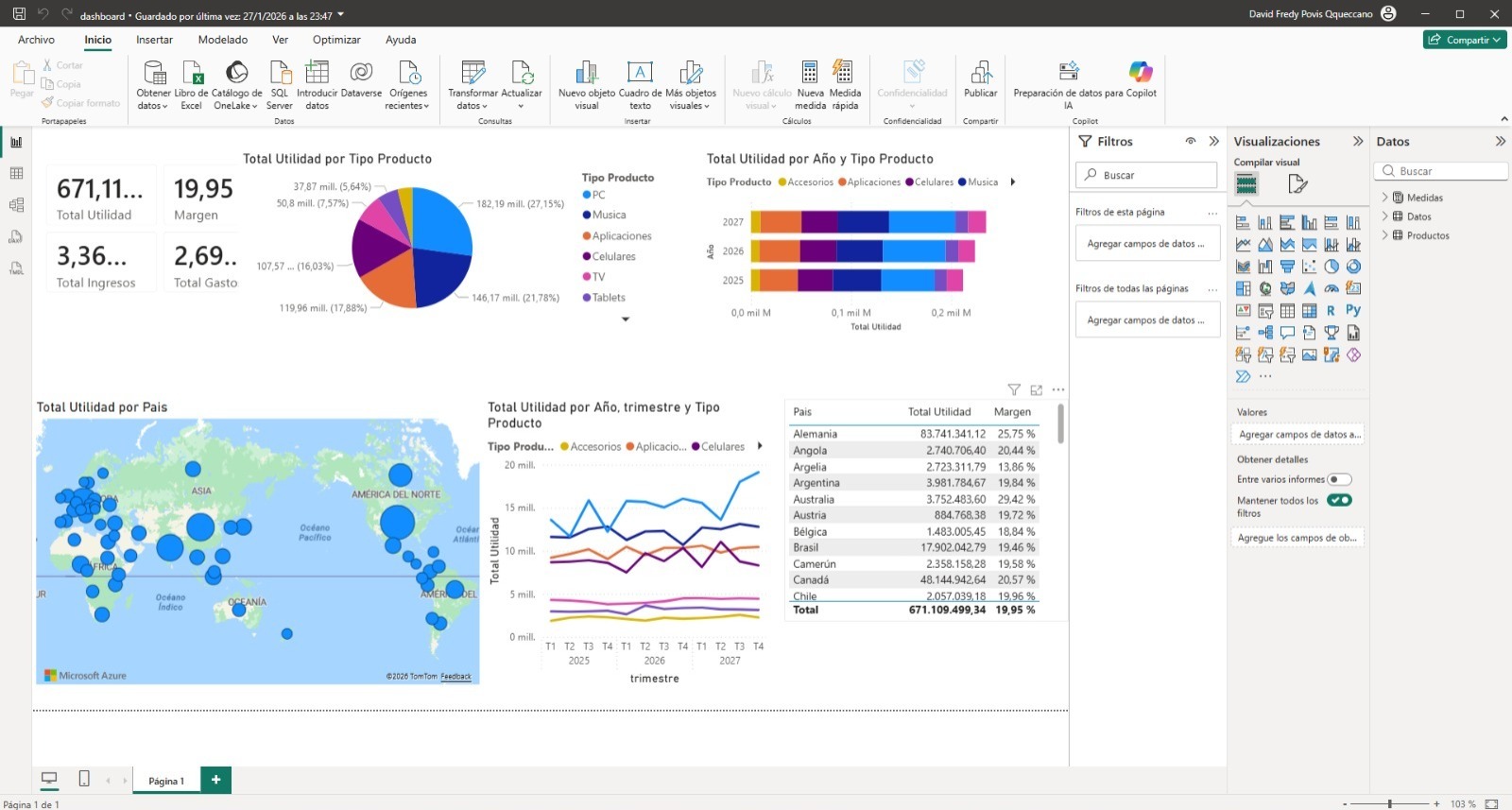The image size is (1512, 810).
Task: Choose the gauge visualization icon
Action: tap(1332, 288)
